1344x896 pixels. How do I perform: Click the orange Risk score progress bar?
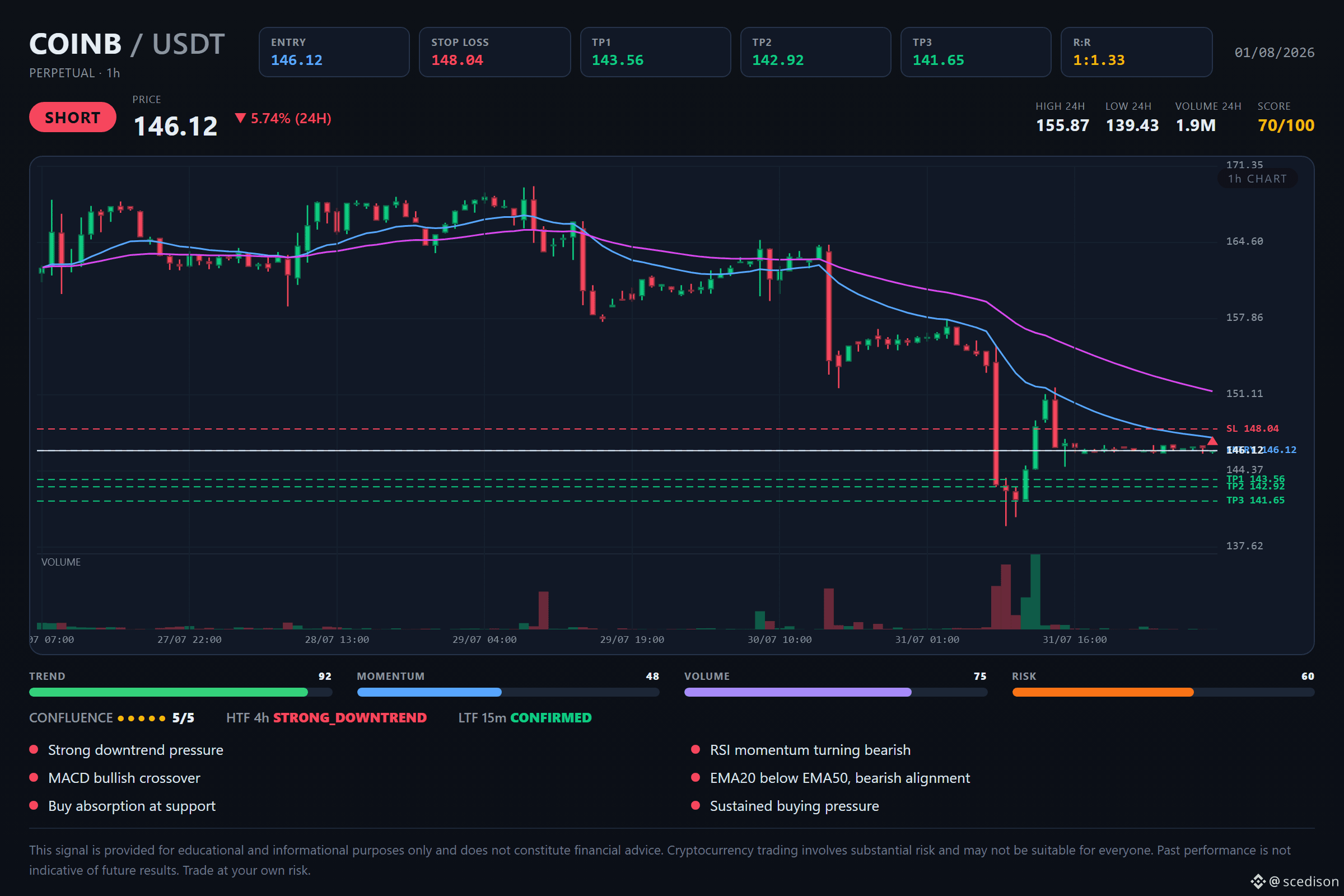(x=1164, y=693)
